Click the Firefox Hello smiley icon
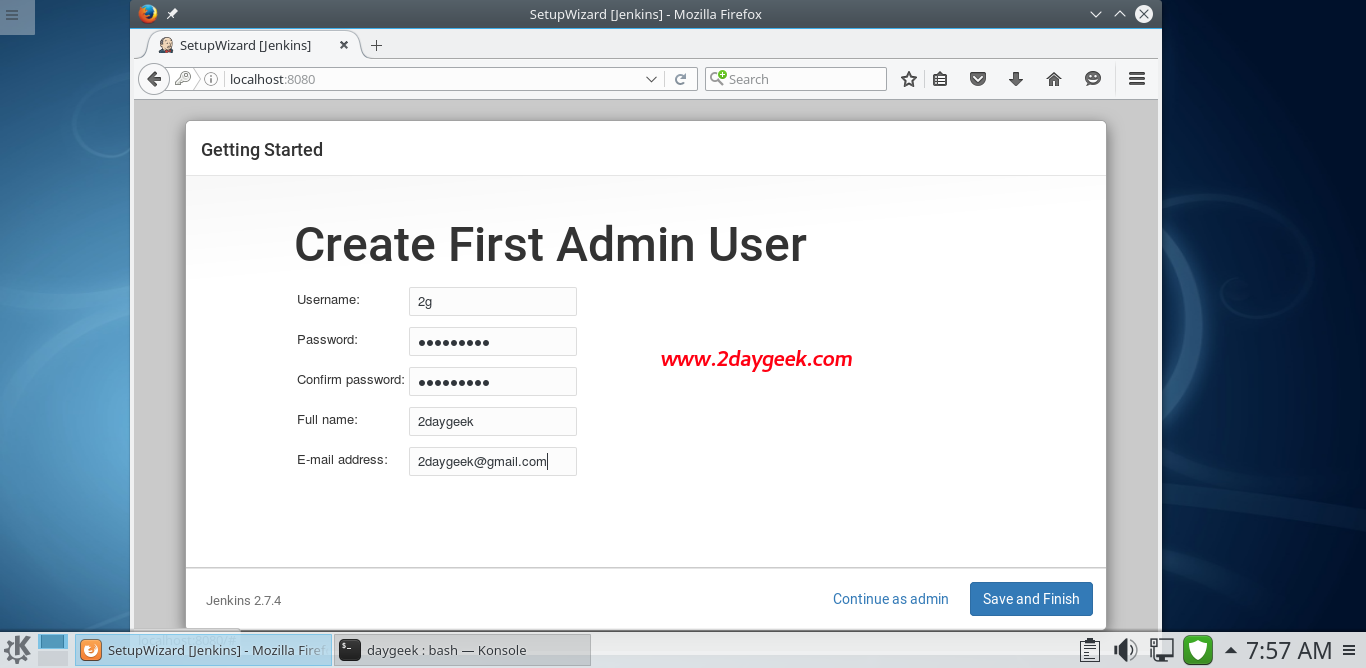 1093,79
